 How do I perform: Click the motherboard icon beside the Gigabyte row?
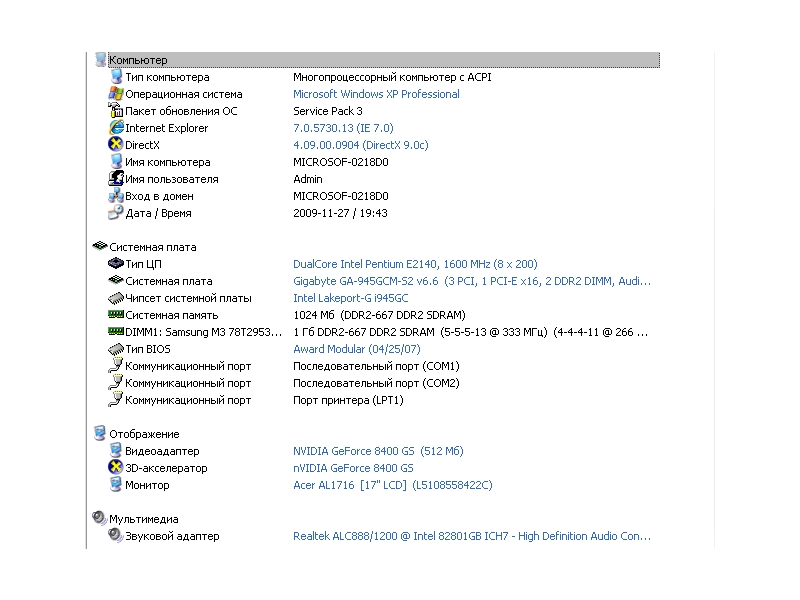tap(116, 280)
